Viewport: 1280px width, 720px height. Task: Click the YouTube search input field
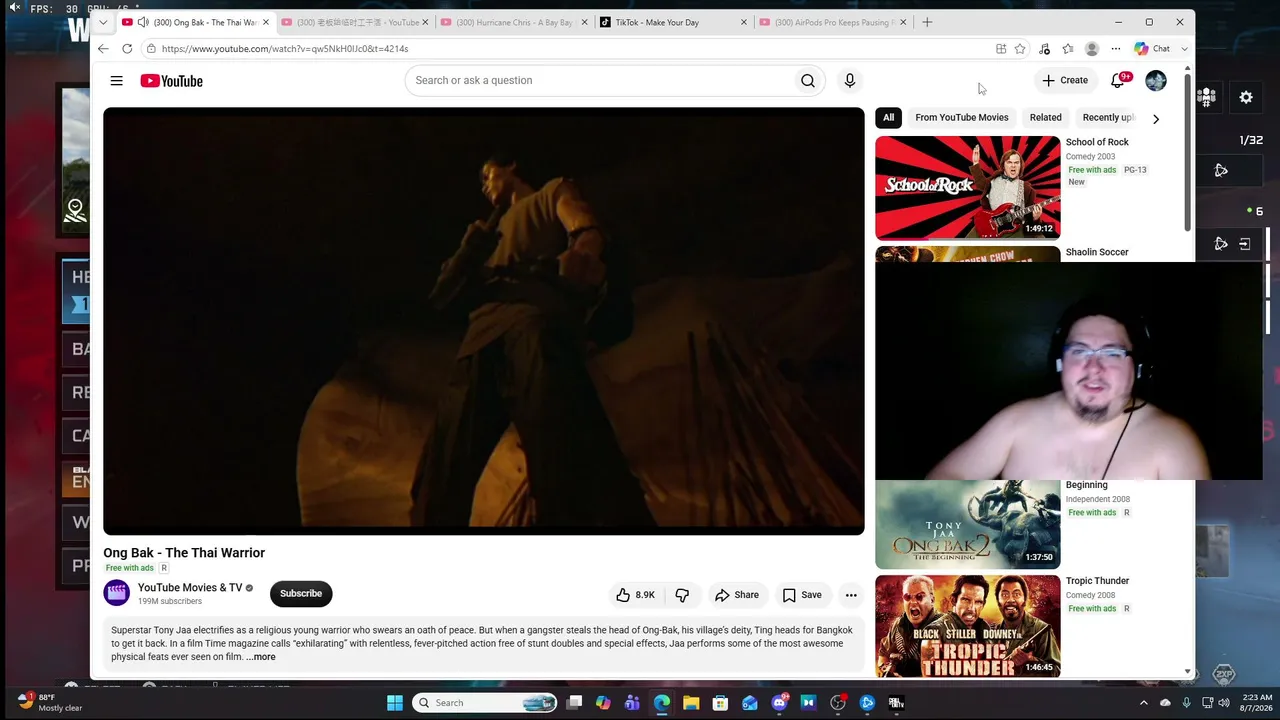pyautogui.click(x=598, y=81)
